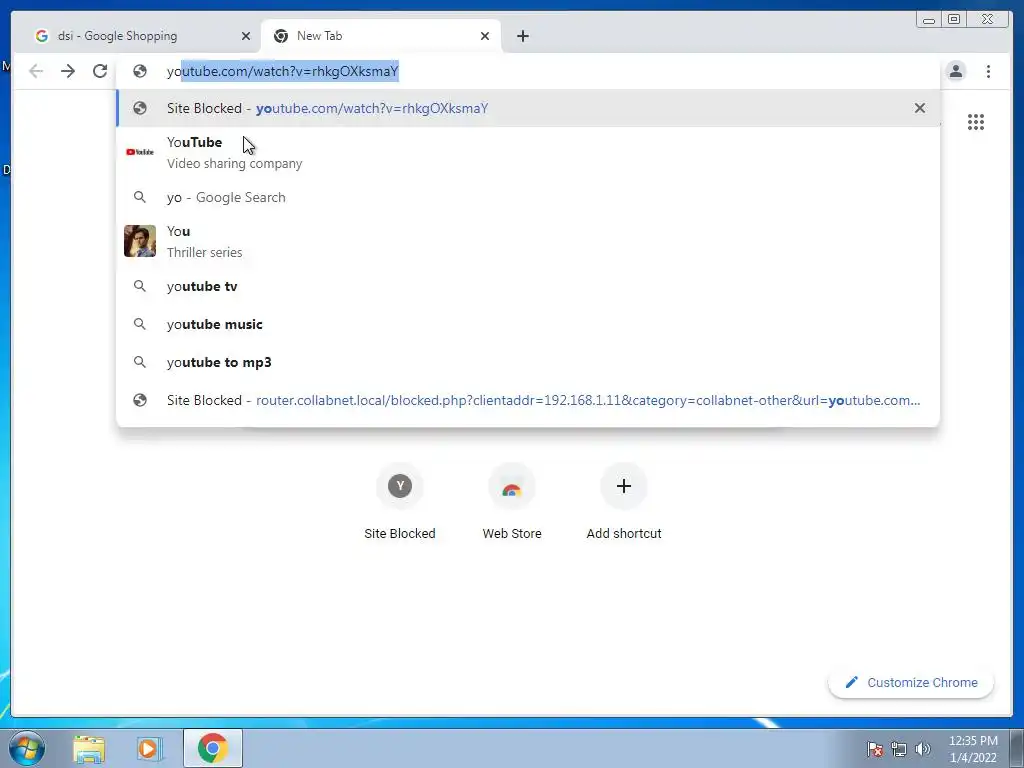Choose the 'youtube tv' search suggestion
Screen dimensions: 1024x768
[x=528, y=286]
